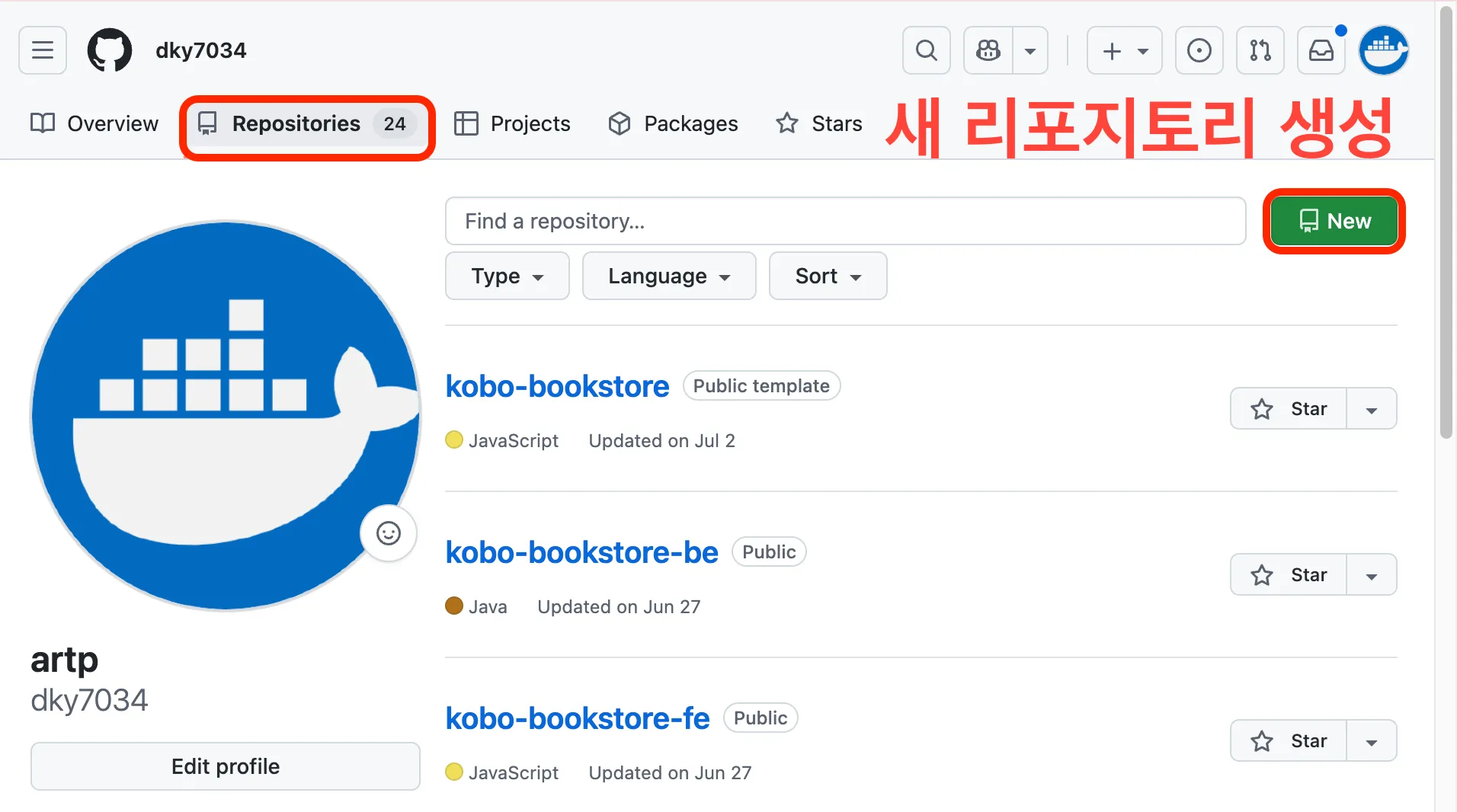Open the notifications inbox icon

1321,50
